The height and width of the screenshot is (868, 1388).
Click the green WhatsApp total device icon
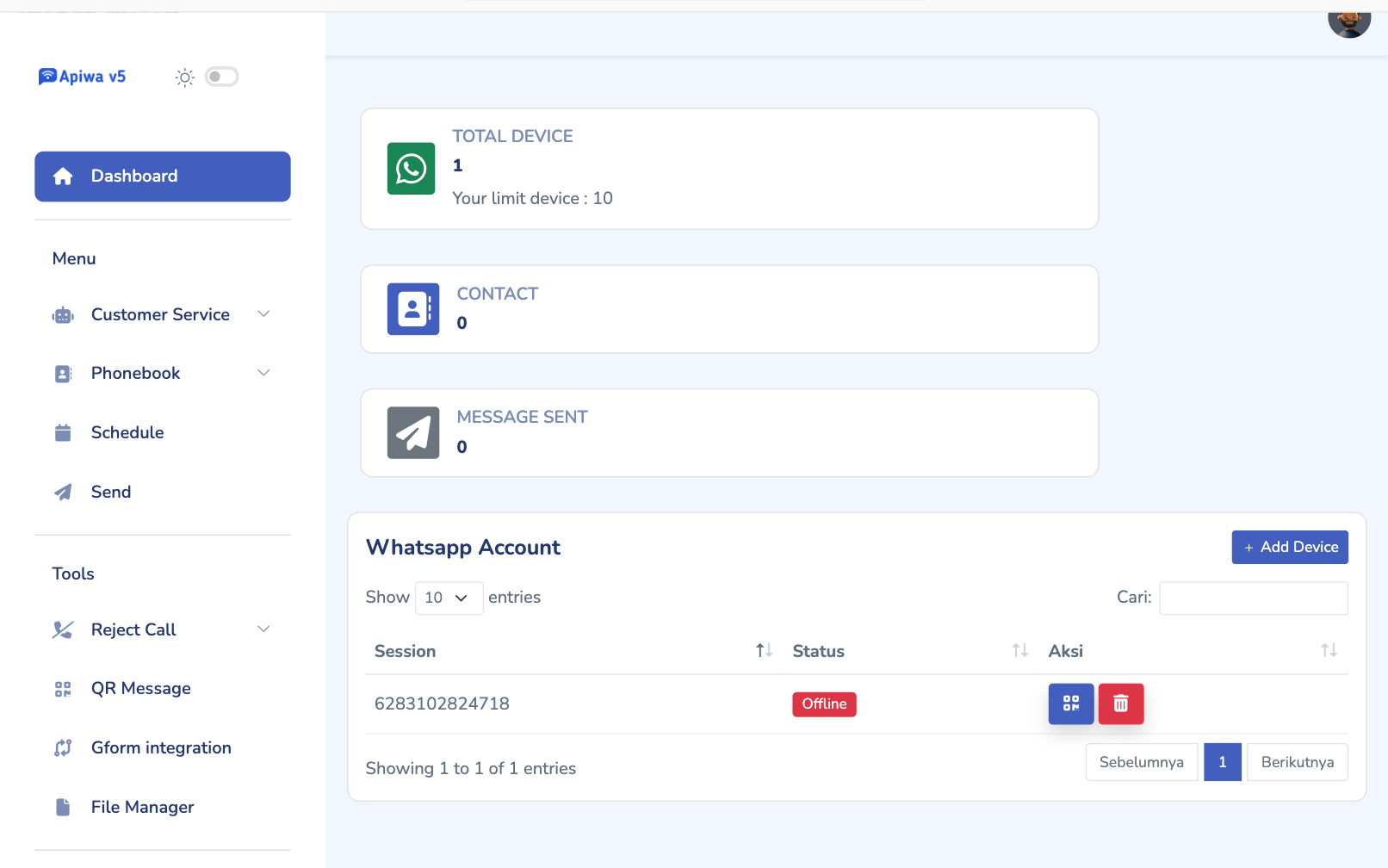(x=411, y=169)
